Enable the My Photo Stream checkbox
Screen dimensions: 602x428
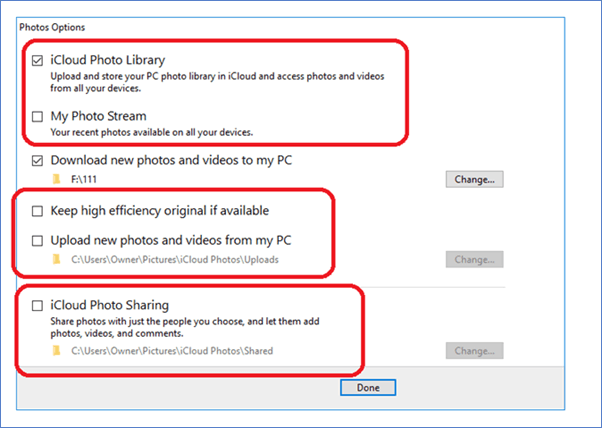[38, 116]
